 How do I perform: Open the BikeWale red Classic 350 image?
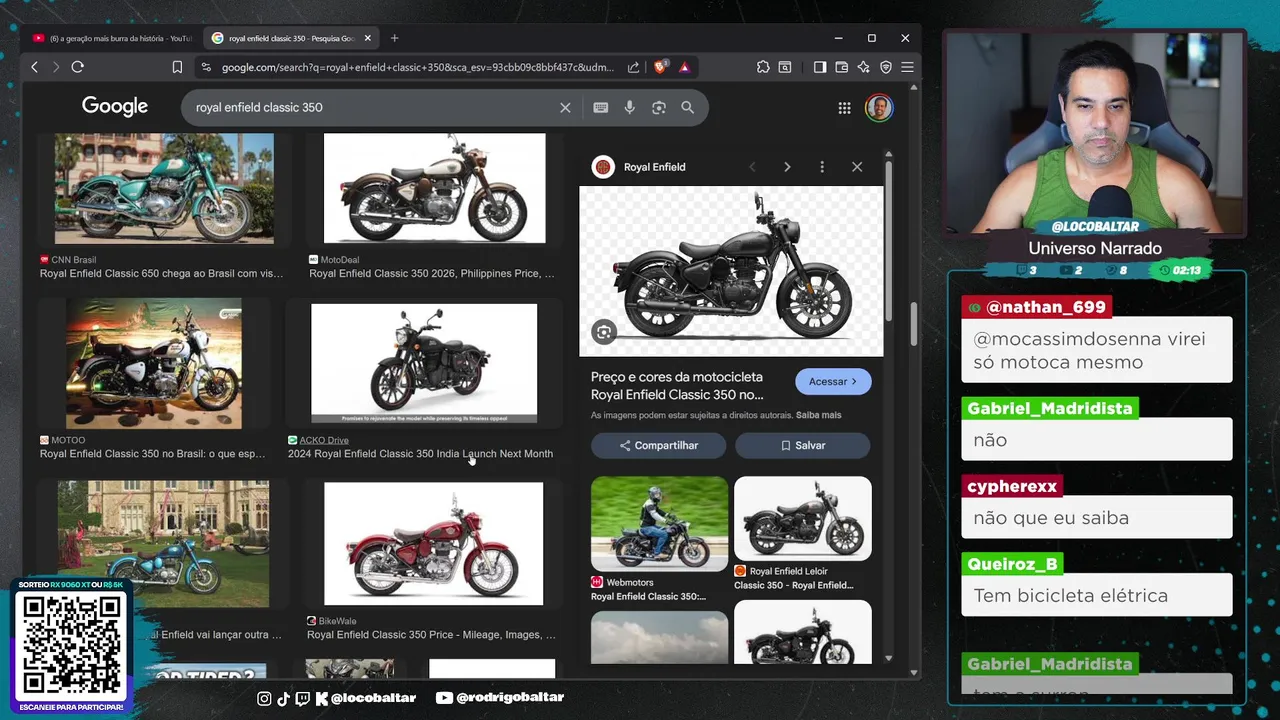click(434, 544)
